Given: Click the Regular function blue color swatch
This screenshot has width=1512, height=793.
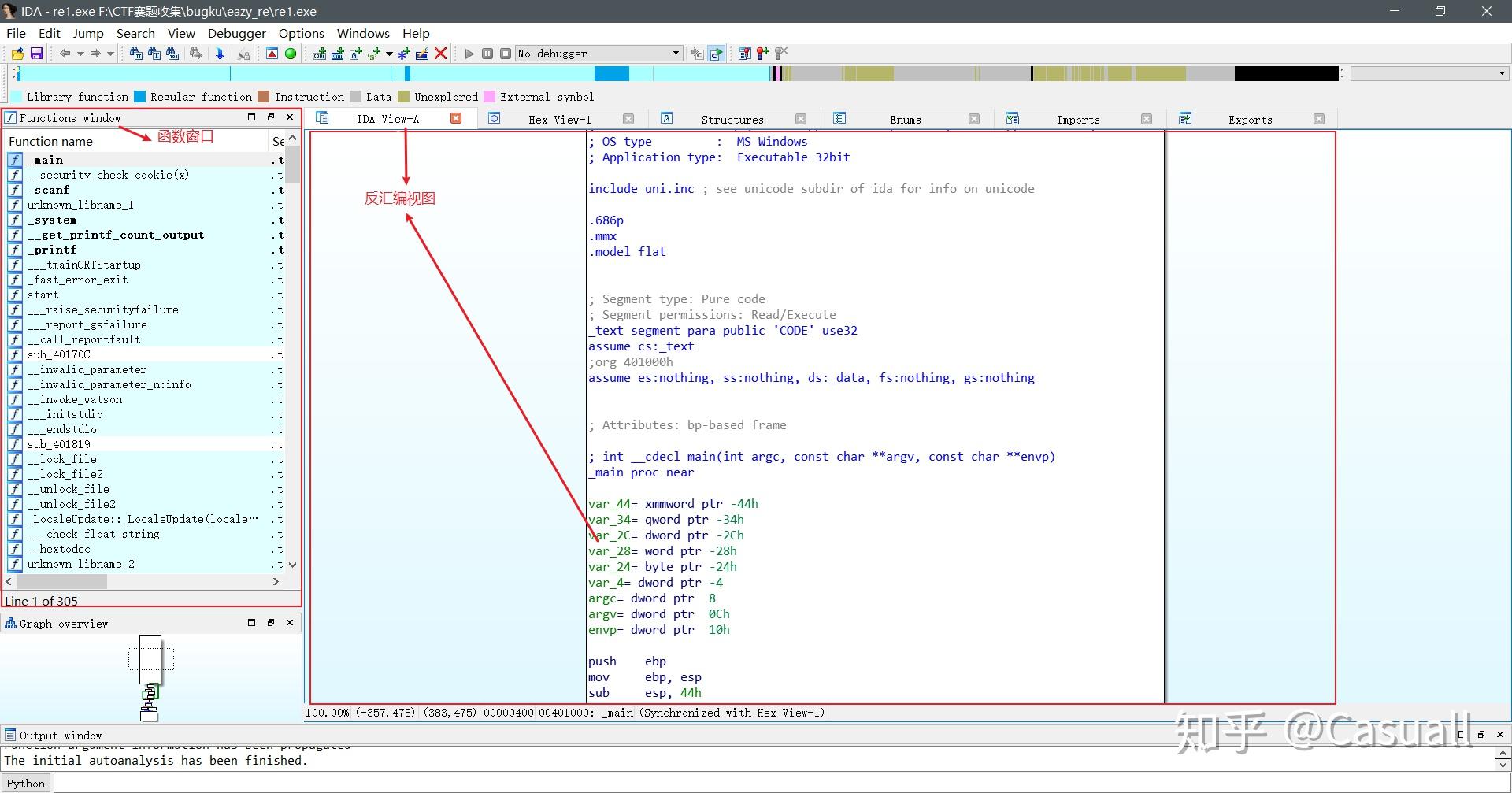Looking at the screenshot, I should tap(140, 97).
